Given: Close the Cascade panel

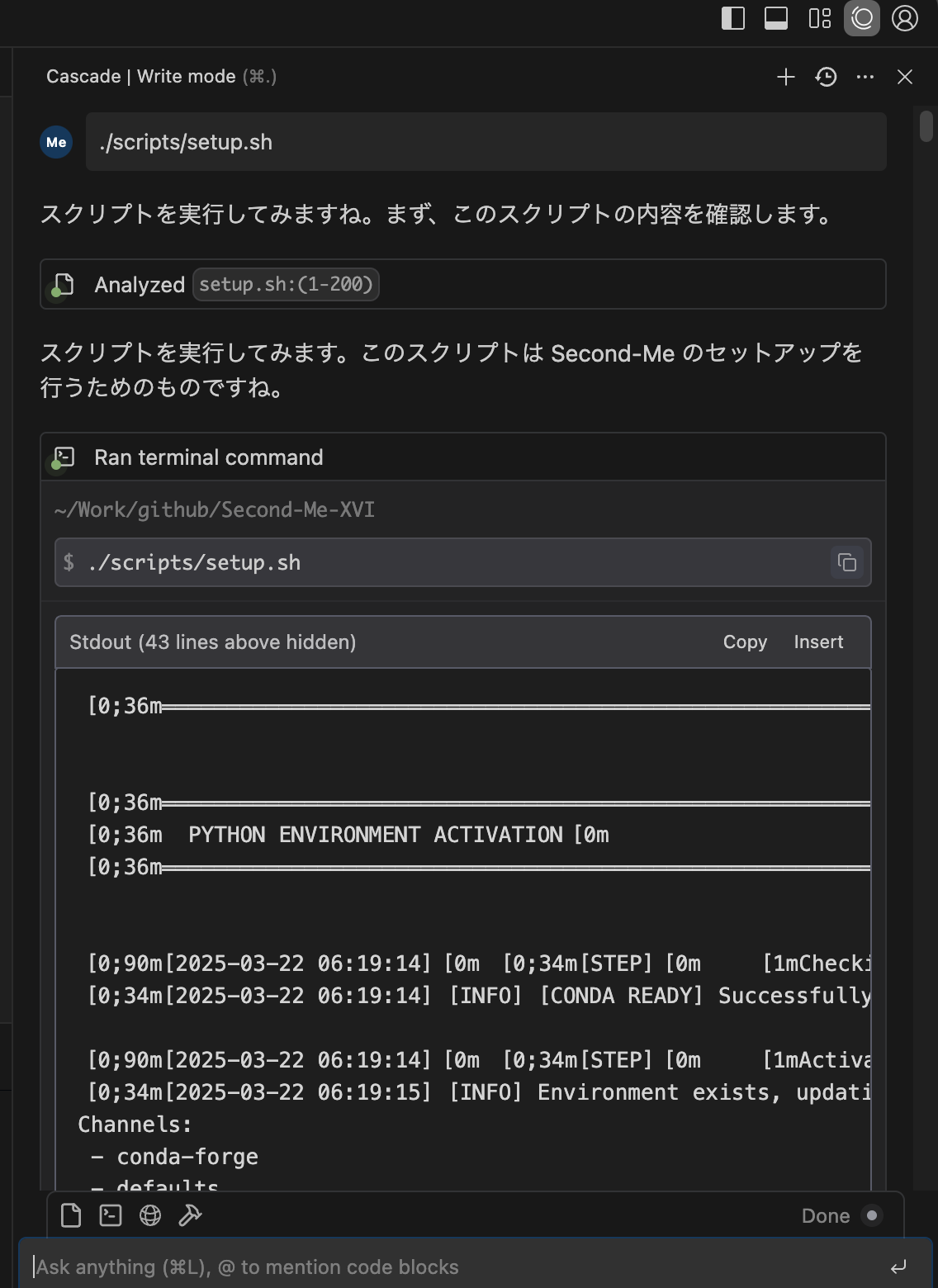Looking at the screenshot, I should pyautogui.click(x=905, y=77).
